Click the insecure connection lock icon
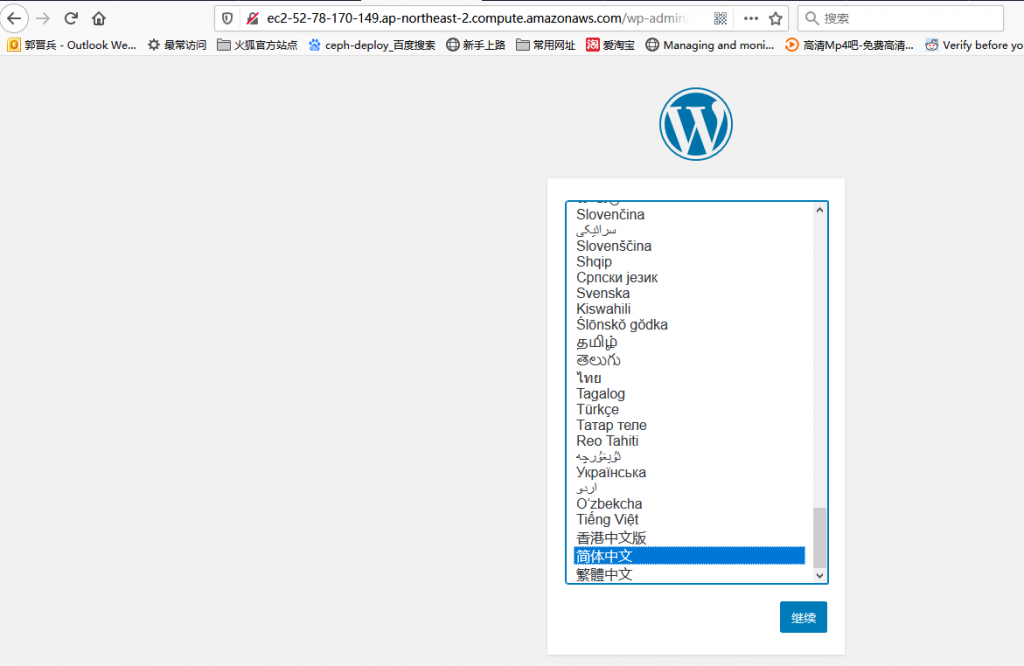Image resolution: width=1024 pixels, height=666 pixels. point(253,18)
